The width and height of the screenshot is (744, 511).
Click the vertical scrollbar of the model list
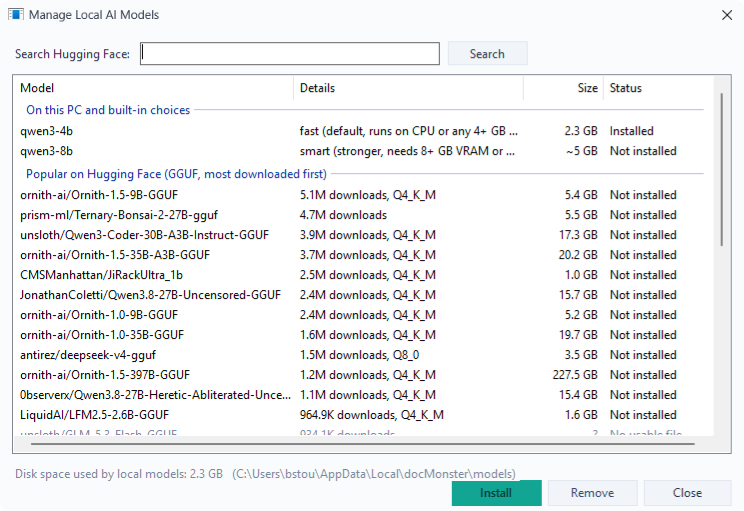pos(722,169)
